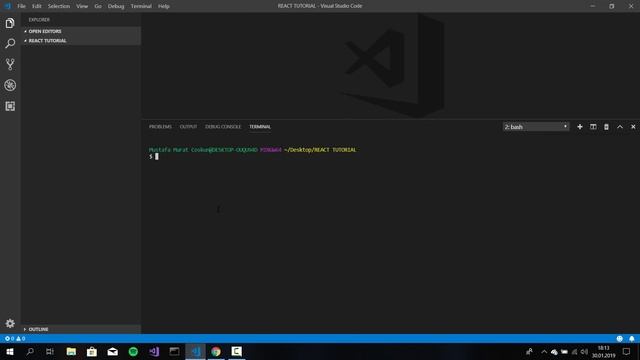Open the Manage gear menu
Screen dimensions: 640x360
pyautogui.click(x=10, y=323)
